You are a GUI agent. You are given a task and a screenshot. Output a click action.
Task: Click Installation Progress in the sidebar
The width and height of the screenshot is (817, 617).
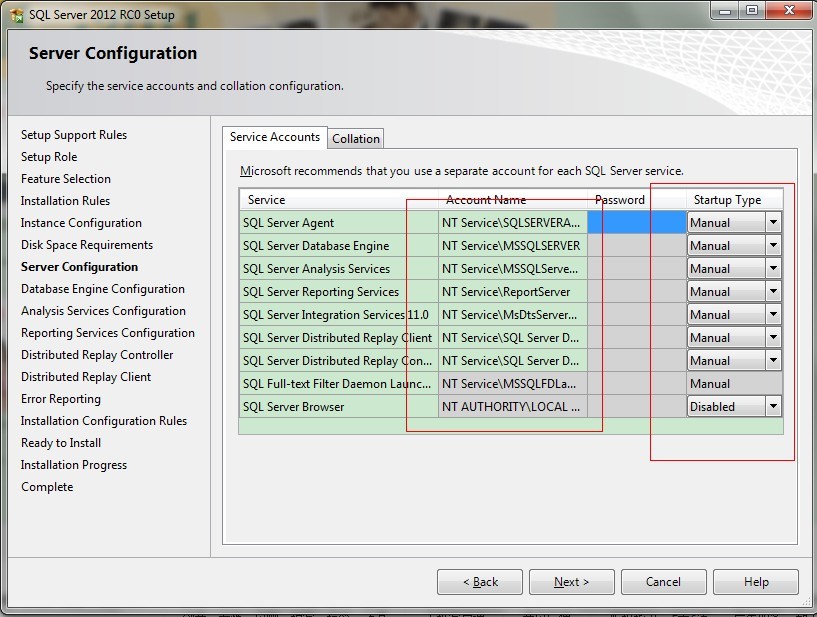[x=73, y=465]
